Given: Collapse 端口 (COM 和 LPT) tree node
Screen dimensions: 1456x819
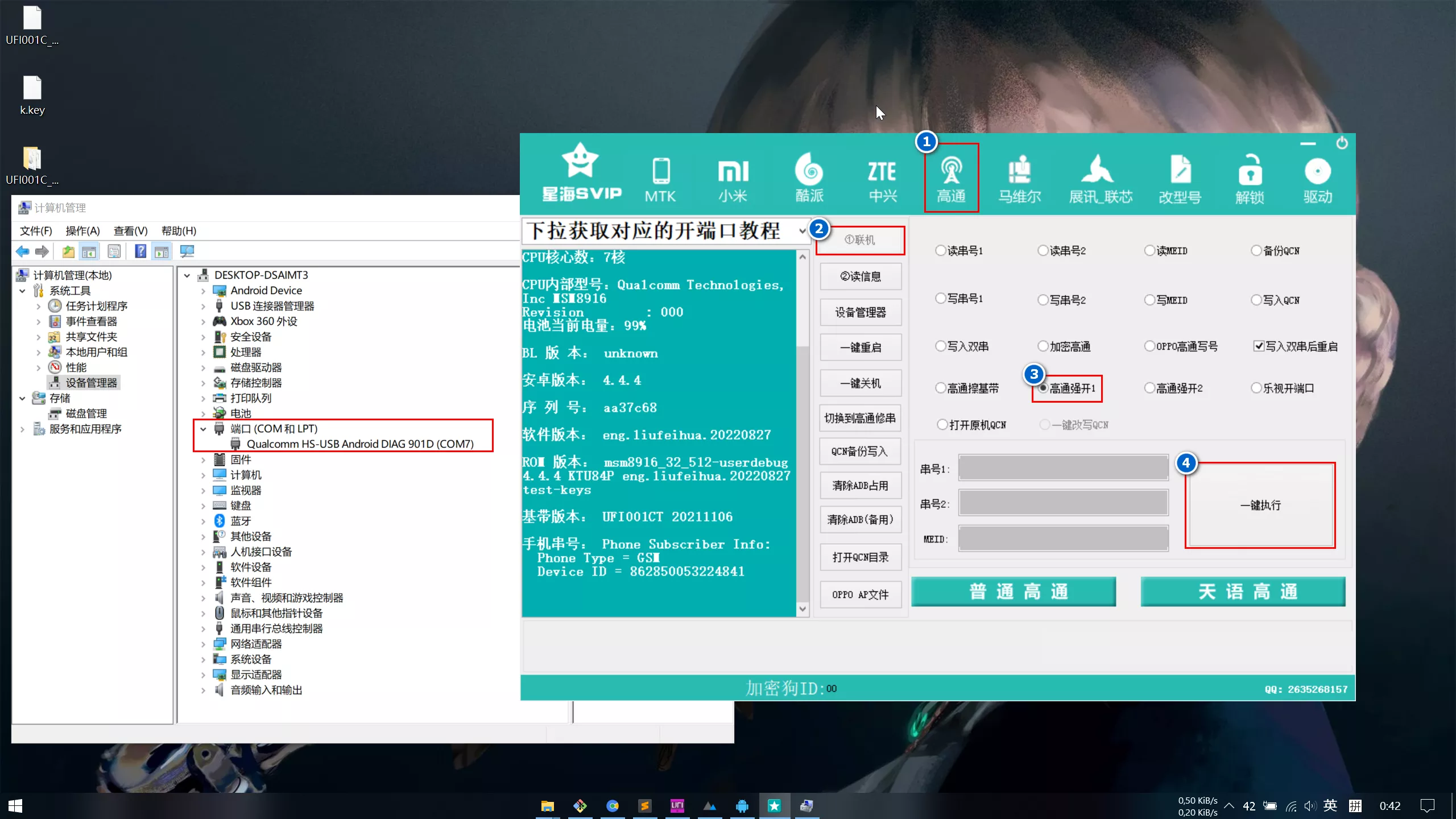Looking at the screenshot, I should [x=204, y=429].
